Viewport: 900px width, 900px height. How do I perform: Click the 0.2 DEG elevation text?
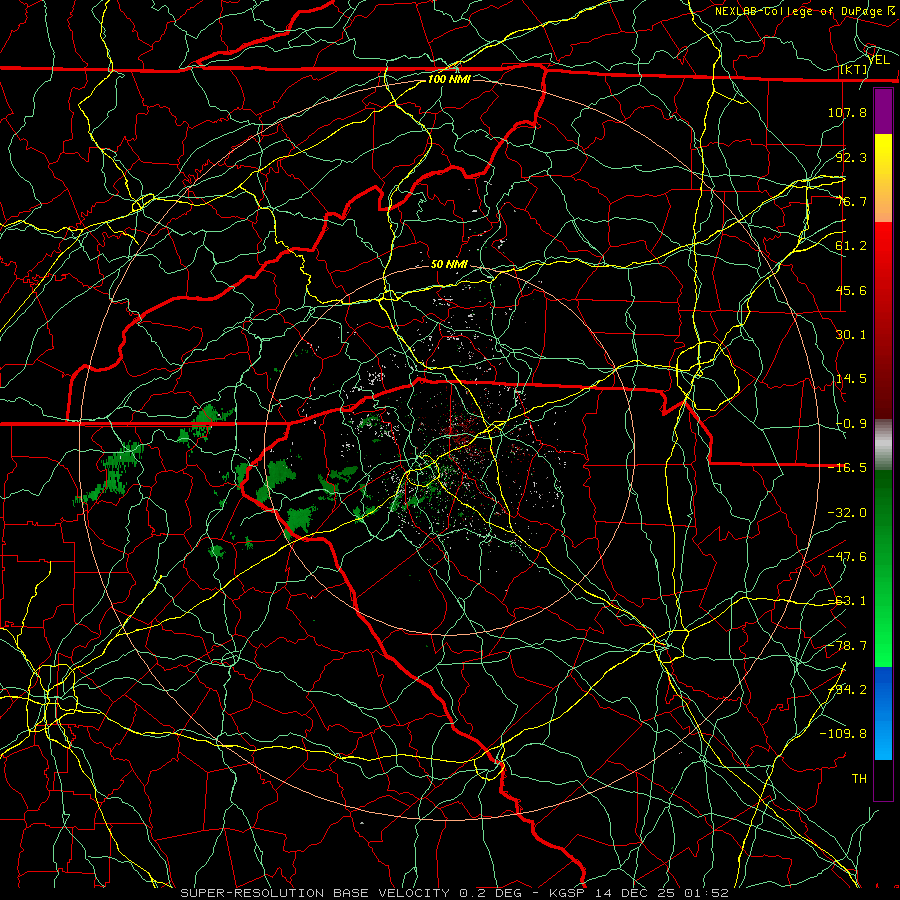490,893
